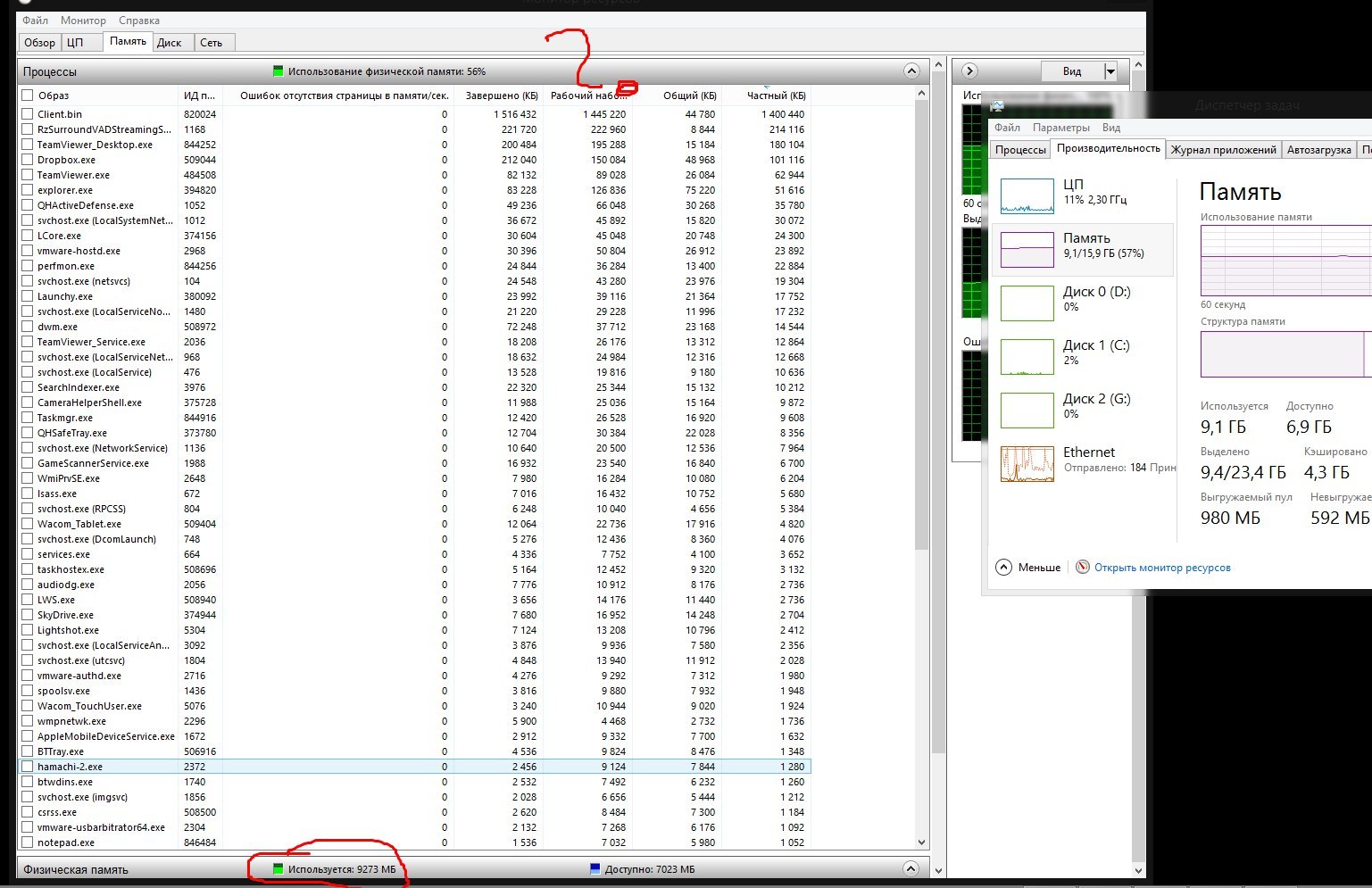
Task: Open the Журнал приложений tab
Action: (x=1223, y=150)
